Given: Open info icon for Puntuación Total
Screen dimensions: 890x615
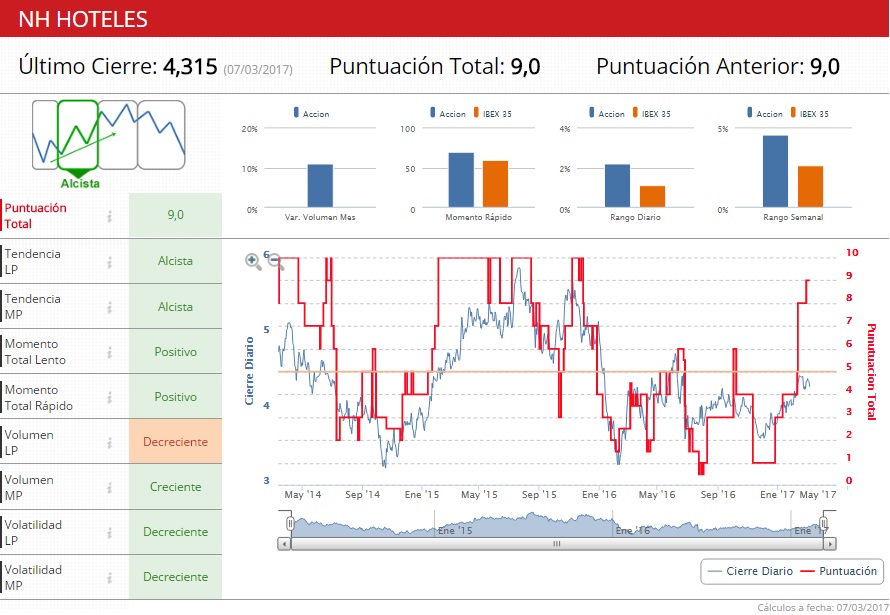Looking at the screenshot, I should tap(110, 216).
